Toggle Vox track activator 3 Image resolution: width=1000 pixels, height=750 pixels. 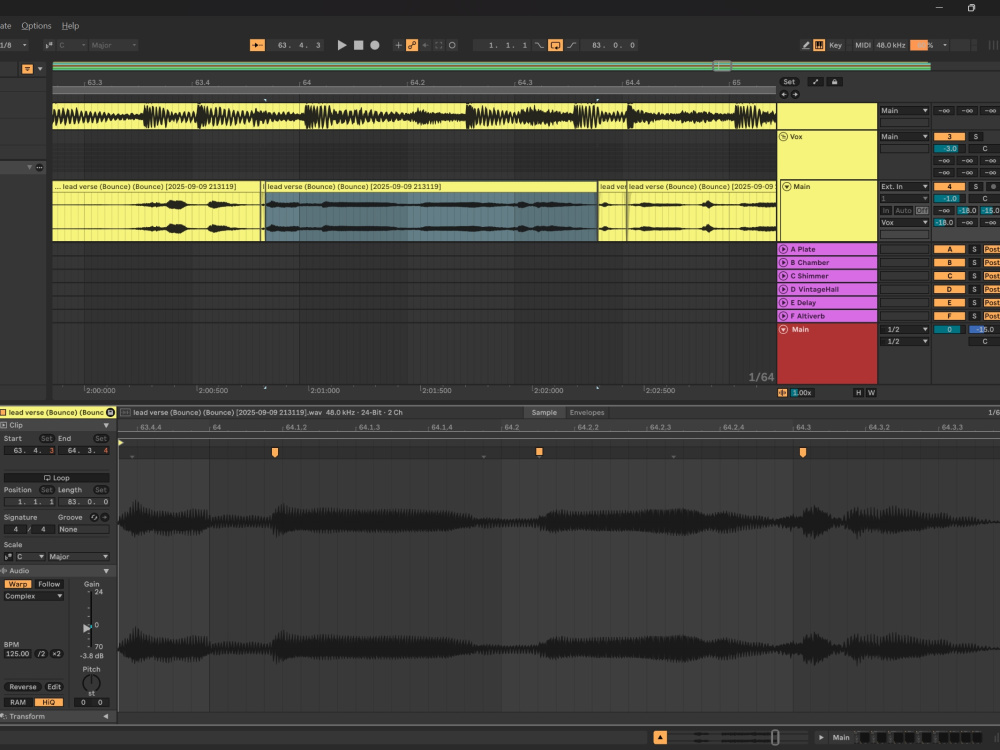[x=949, y=136]
